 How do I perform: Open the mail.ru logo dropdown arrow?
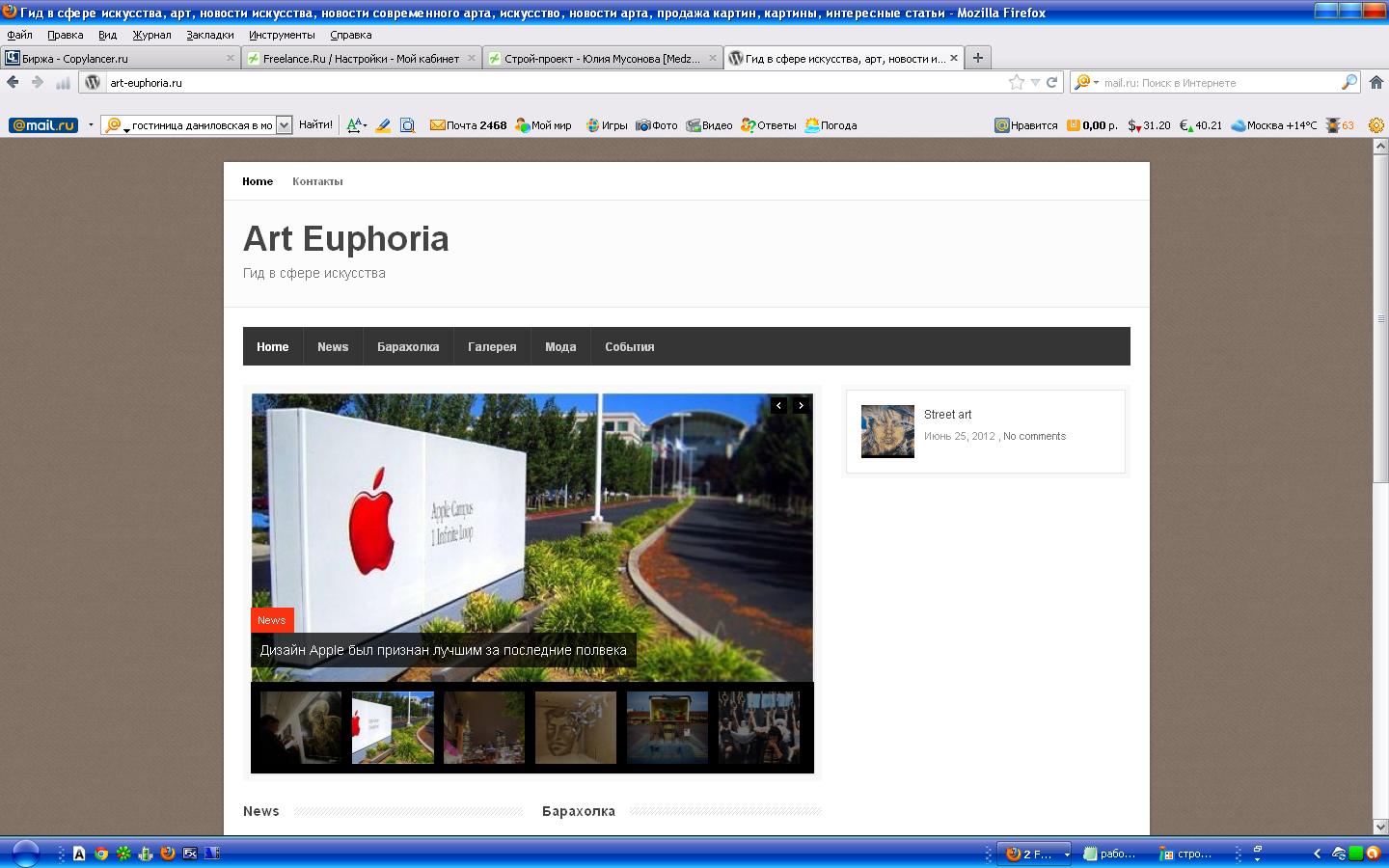point(91,125)
